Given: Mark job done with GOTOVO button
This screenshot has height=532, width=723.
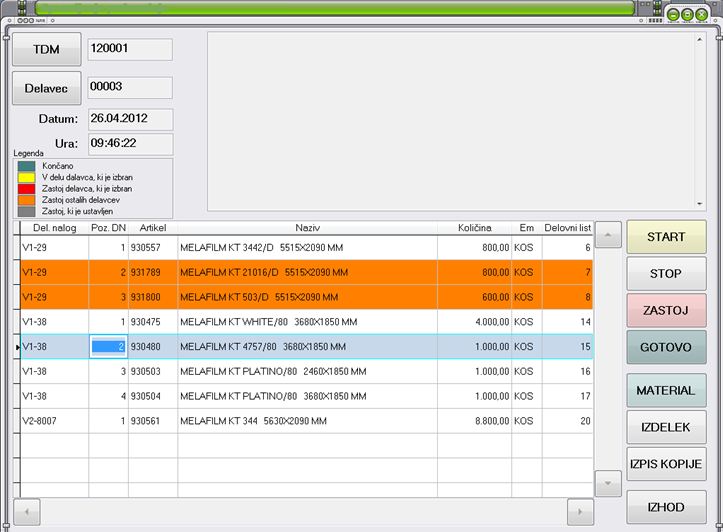Looking at the screenshot, I should [x=666, y=347].
